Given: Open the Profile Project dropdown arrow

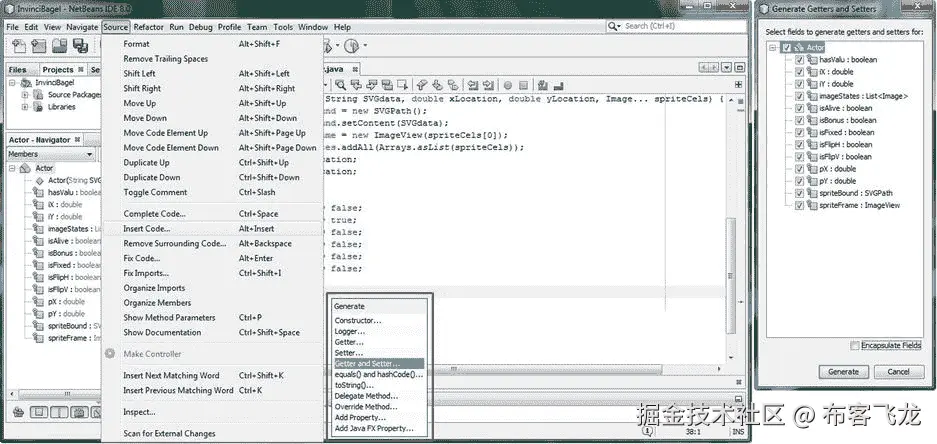Looking at the screenshot, I should [365, 46].
